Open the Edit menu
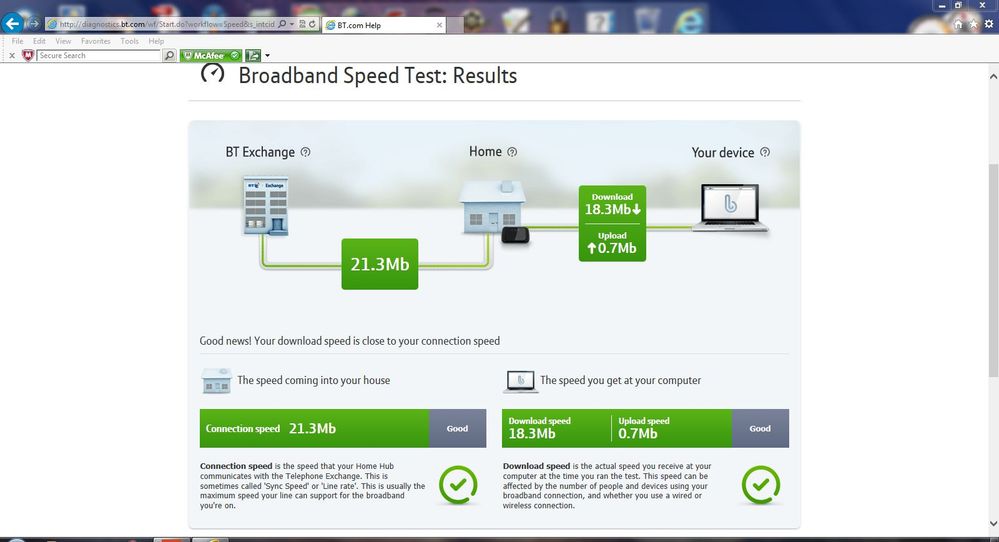Image resolution: width=999 pixels, height=542 pixels. coord(40,41)
